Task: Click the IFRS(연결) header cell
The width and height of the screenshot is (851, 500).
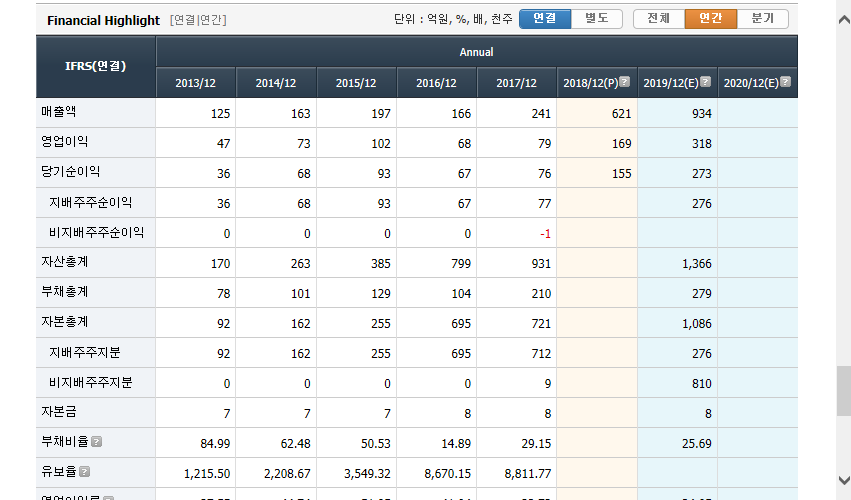Action: tap(96, 66)
